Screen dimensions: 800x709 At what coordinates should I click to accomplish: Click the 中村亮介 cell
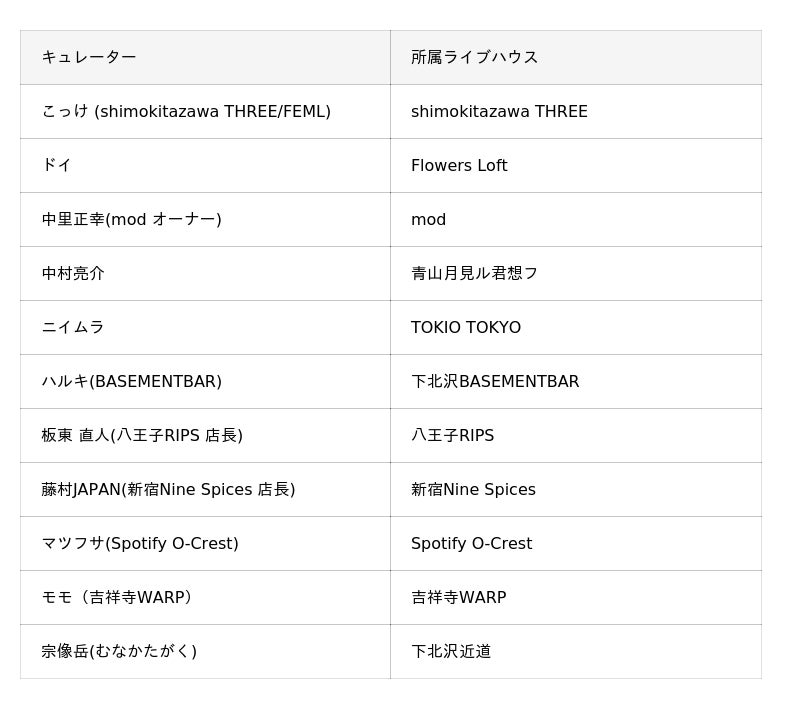coord(205,273)
